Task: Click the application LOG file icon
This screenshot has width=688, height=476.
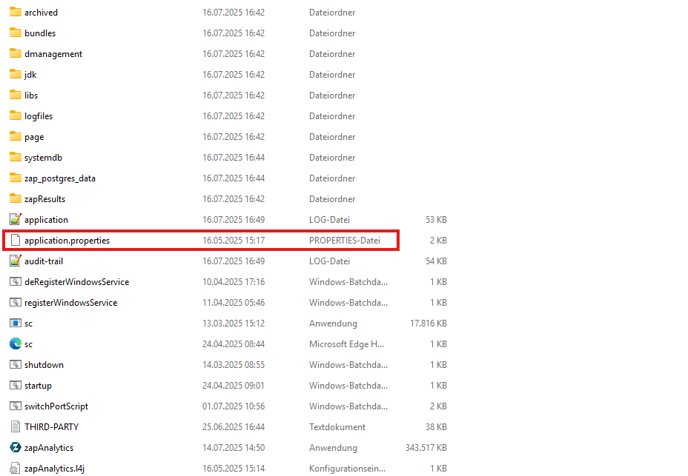Action: point(15,219)
